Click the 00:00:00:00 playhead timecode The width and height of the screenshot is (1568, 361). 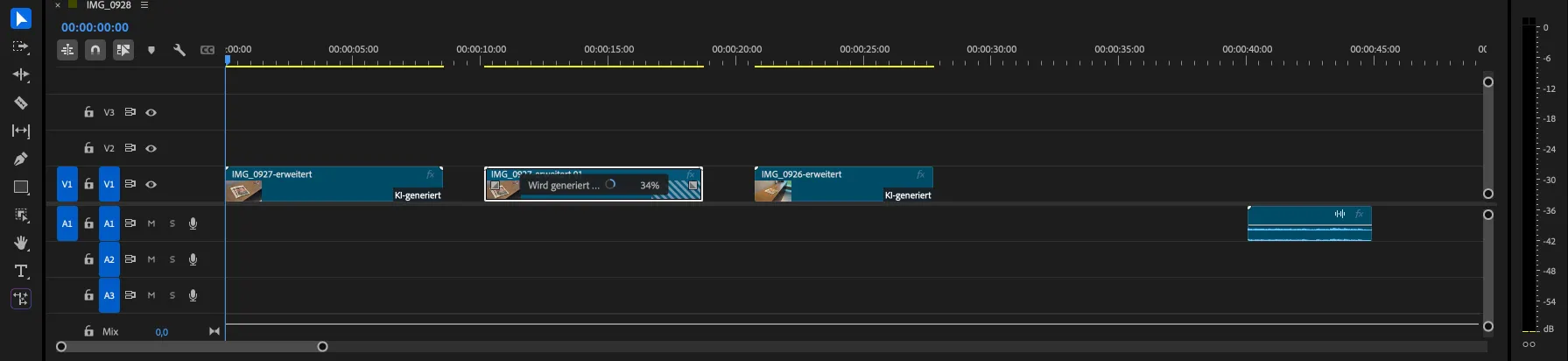(x=95, y=27)
